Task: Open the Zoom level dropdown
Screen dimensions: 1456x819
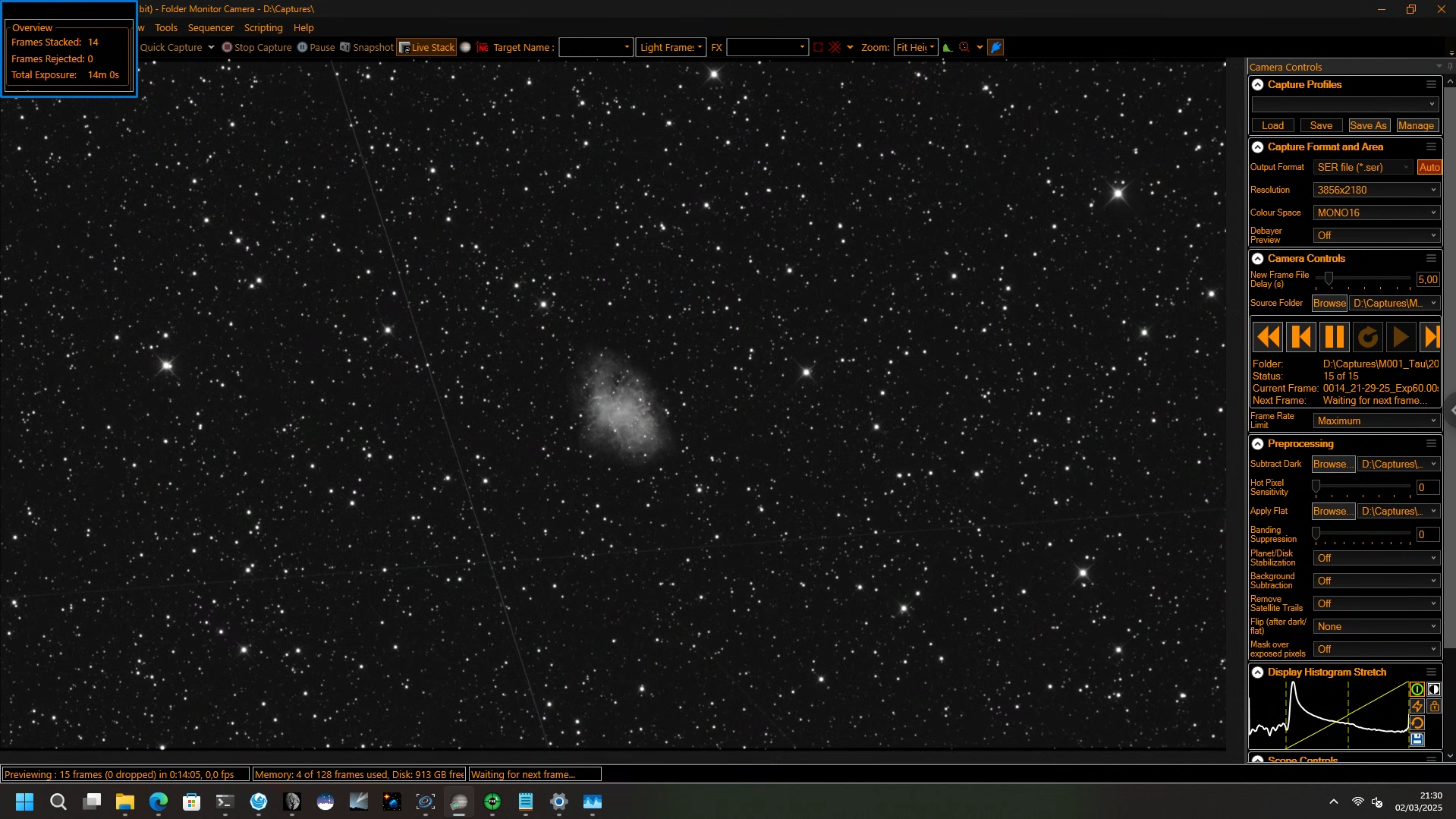Action: pyautogui.click(x=916, y=47)
